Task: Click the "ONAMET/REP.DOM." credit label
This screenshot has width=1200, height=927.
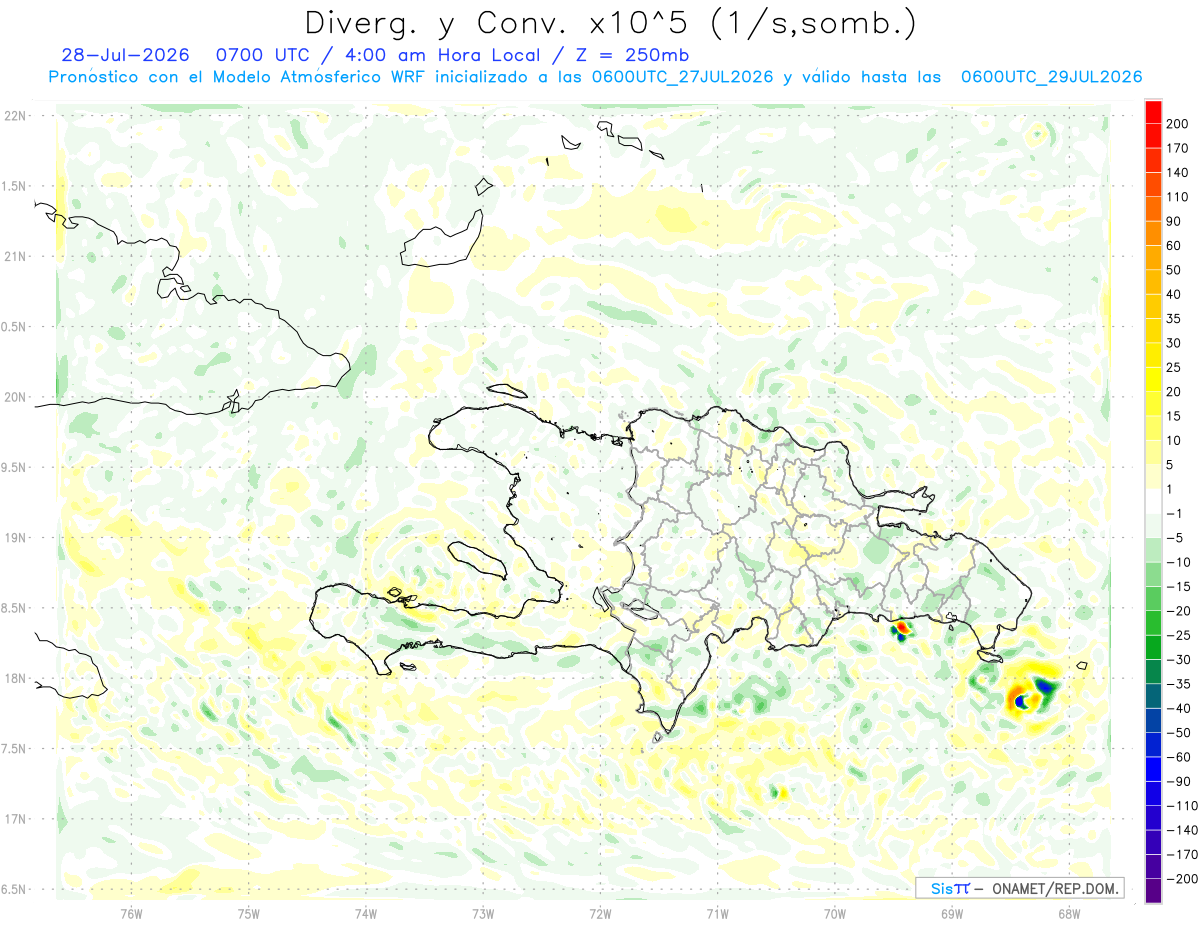Action: point(1056,888)
